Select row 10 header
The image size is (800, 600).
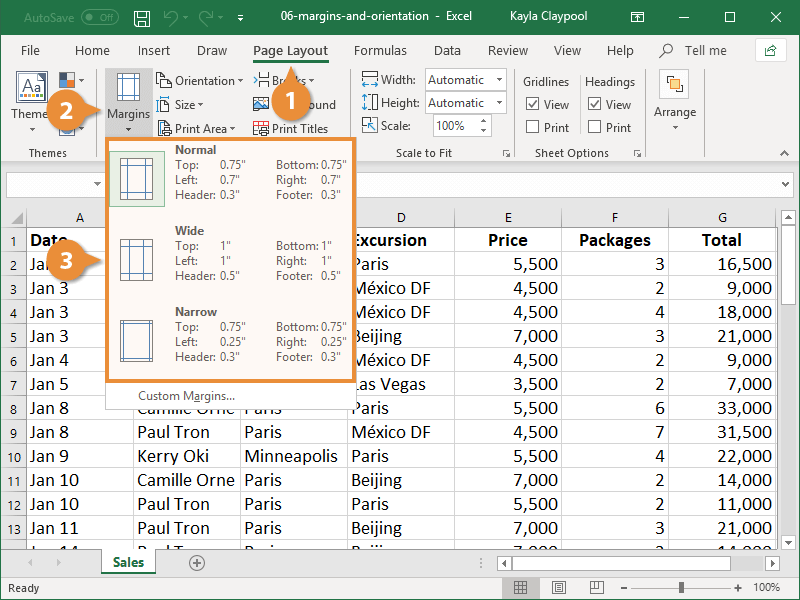14,457
